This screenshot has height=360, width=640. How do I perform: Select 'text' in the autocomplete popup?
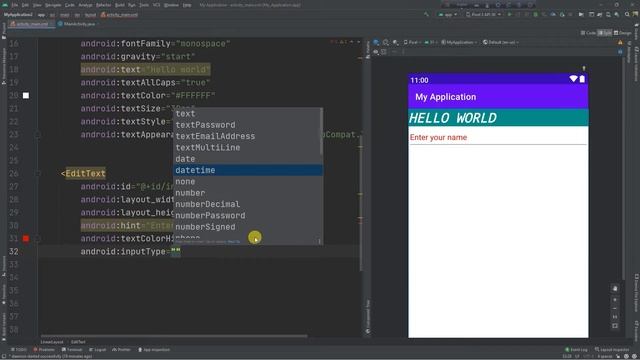click(248, 113)
